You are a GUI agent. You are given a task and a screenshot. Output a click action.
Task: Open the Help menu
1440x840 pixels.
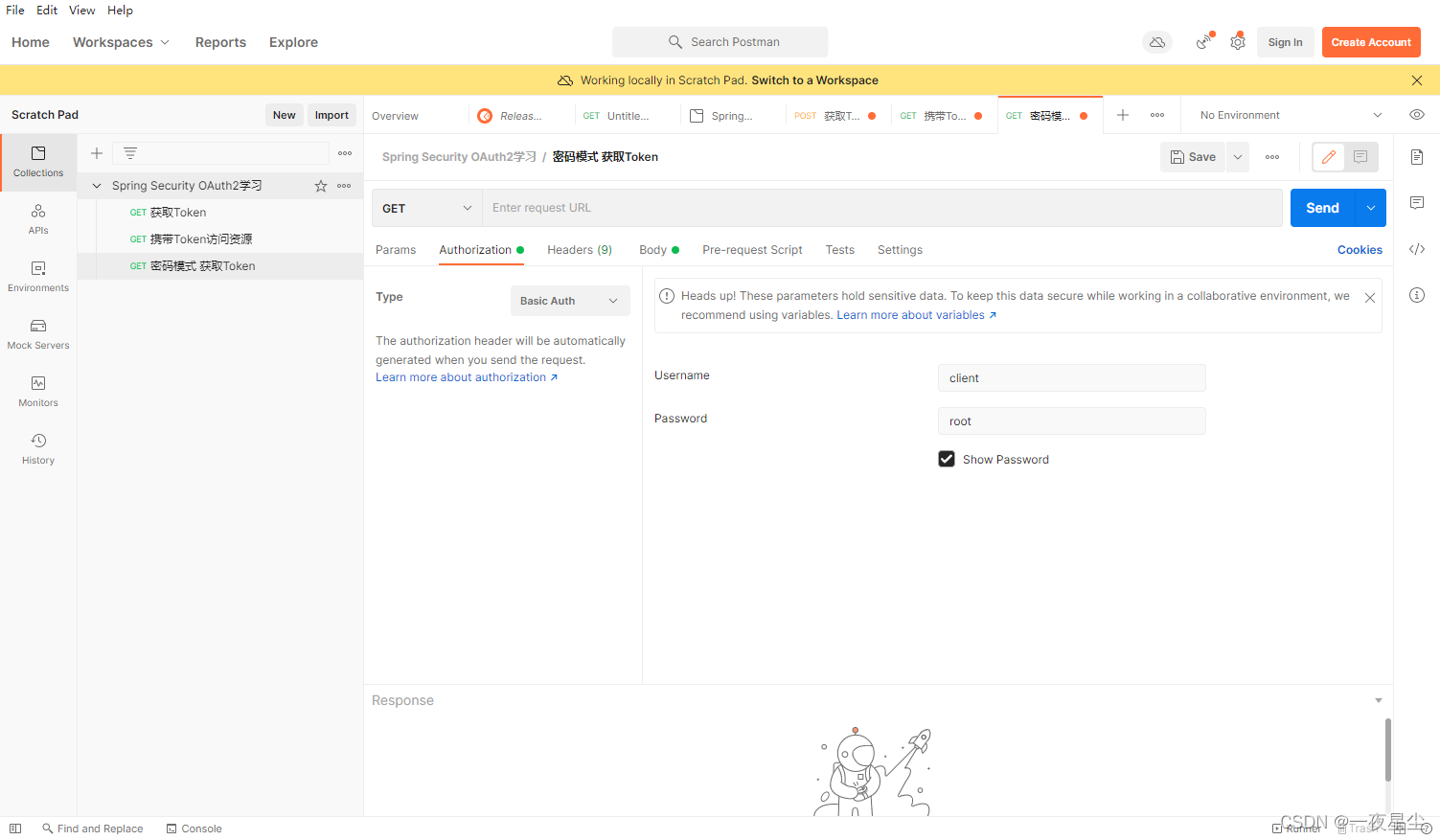pos(120,10)
